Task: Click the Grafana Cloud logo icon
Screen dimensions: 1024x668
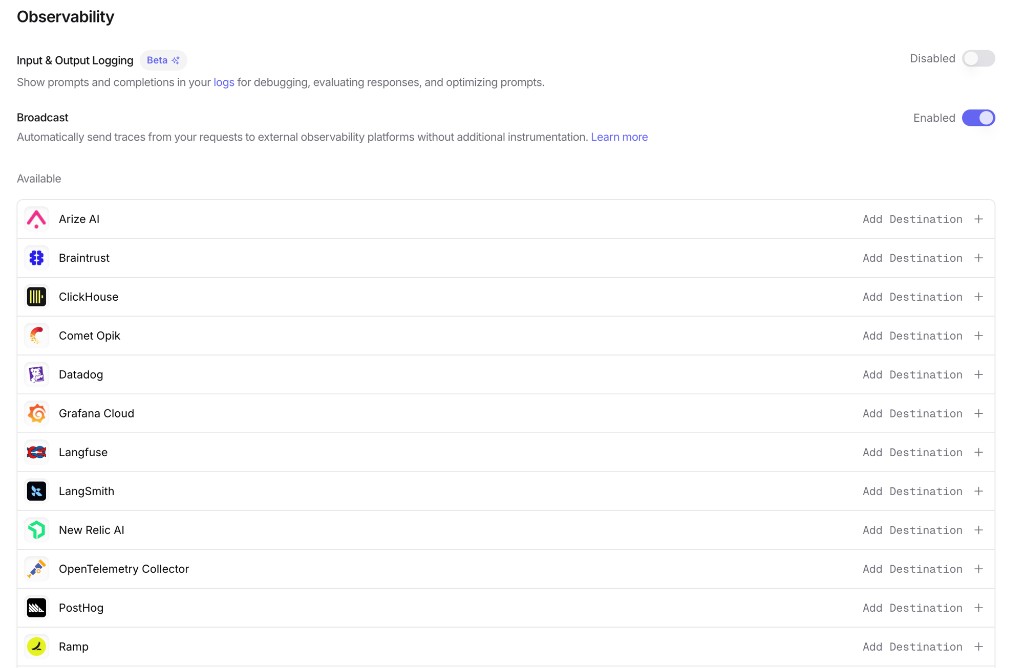Action: [37, 414]
